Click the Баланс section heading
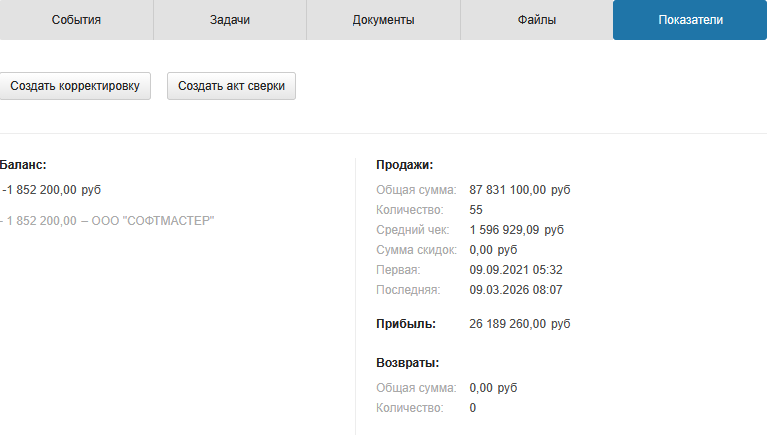This screenshot has width=767, height=438. 24,165
